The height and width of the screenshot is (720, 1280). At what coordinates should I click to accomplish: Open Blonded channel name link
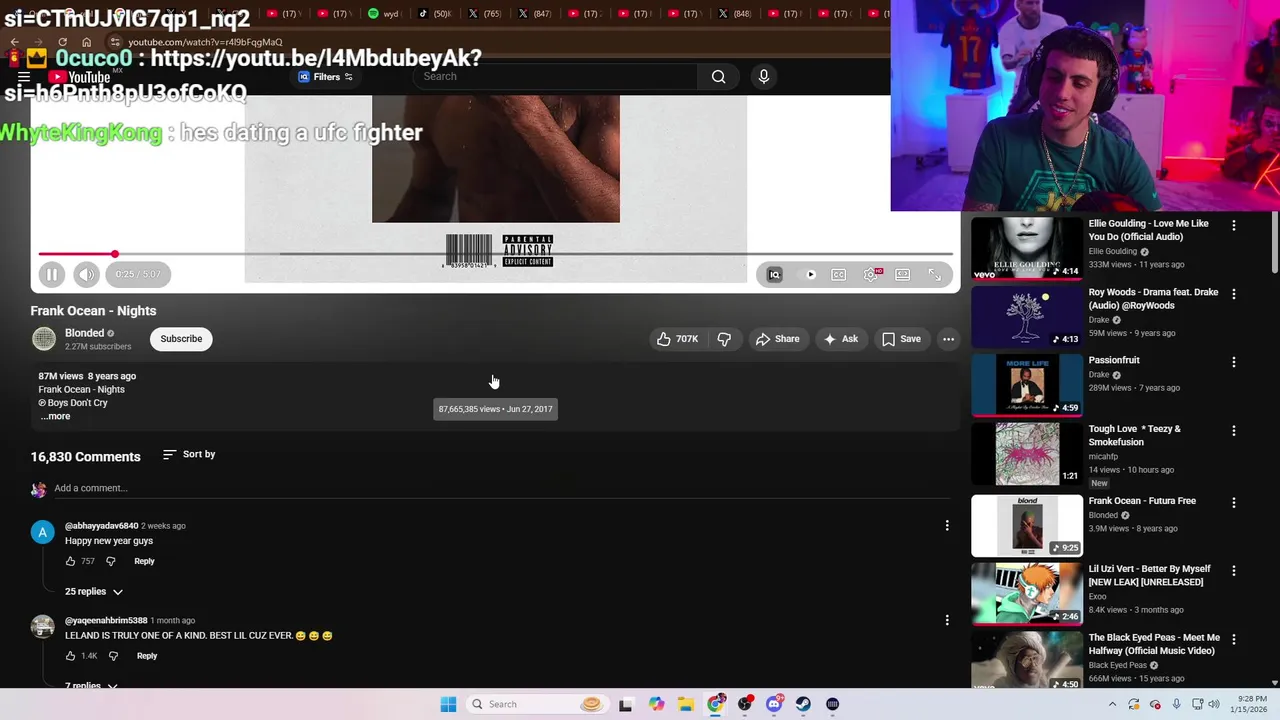tap(84, 333)
